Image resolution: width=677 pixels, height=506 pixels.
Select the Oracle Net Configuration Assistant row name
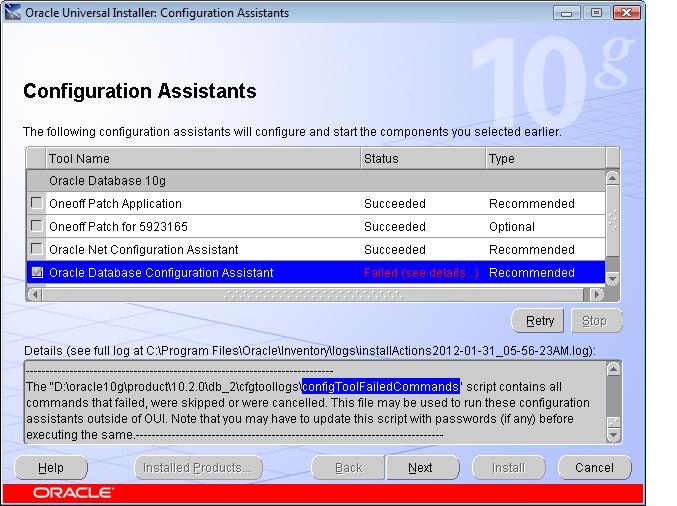[143, 250]
